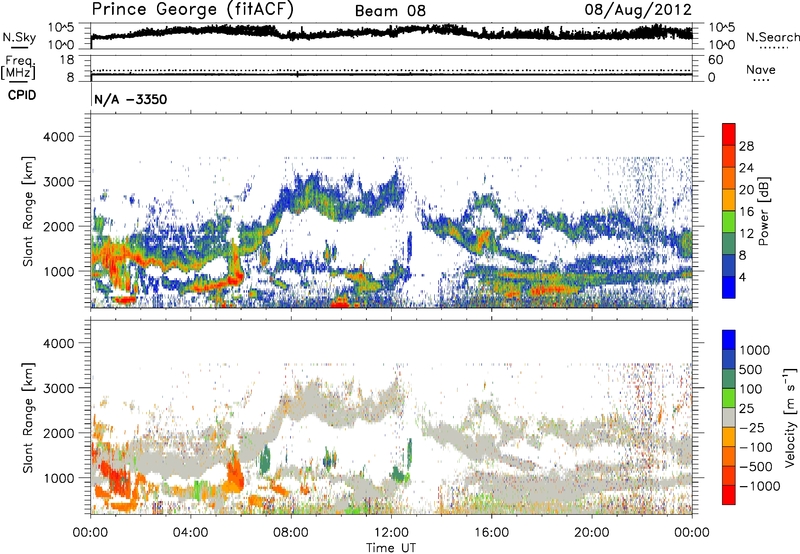Click the "08:00" time tick label
The height and width of the screenshot is (554, 800).
tap(291, 533)
